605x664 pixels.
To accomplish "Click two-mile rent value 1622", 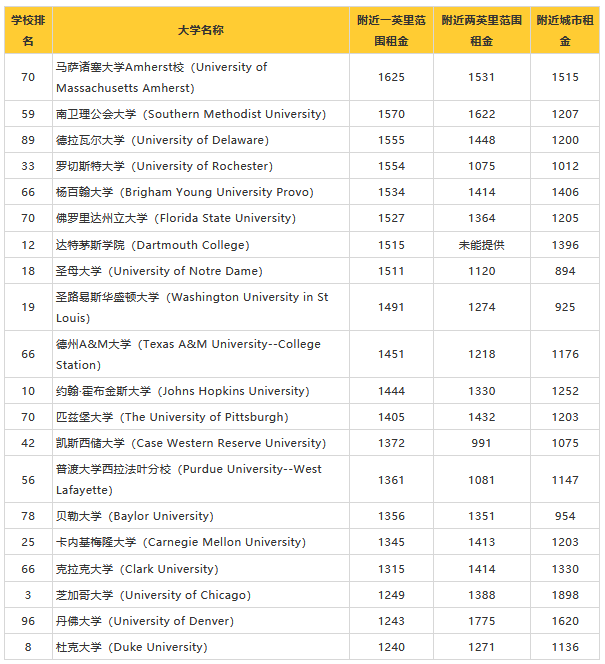I will pos(481,114).
